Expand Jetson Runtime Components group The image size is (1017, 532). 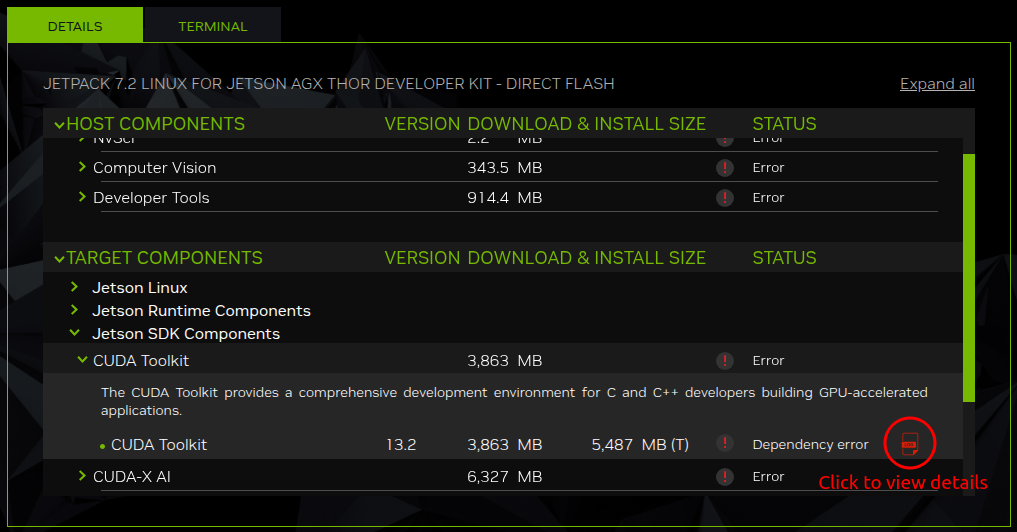74,310
